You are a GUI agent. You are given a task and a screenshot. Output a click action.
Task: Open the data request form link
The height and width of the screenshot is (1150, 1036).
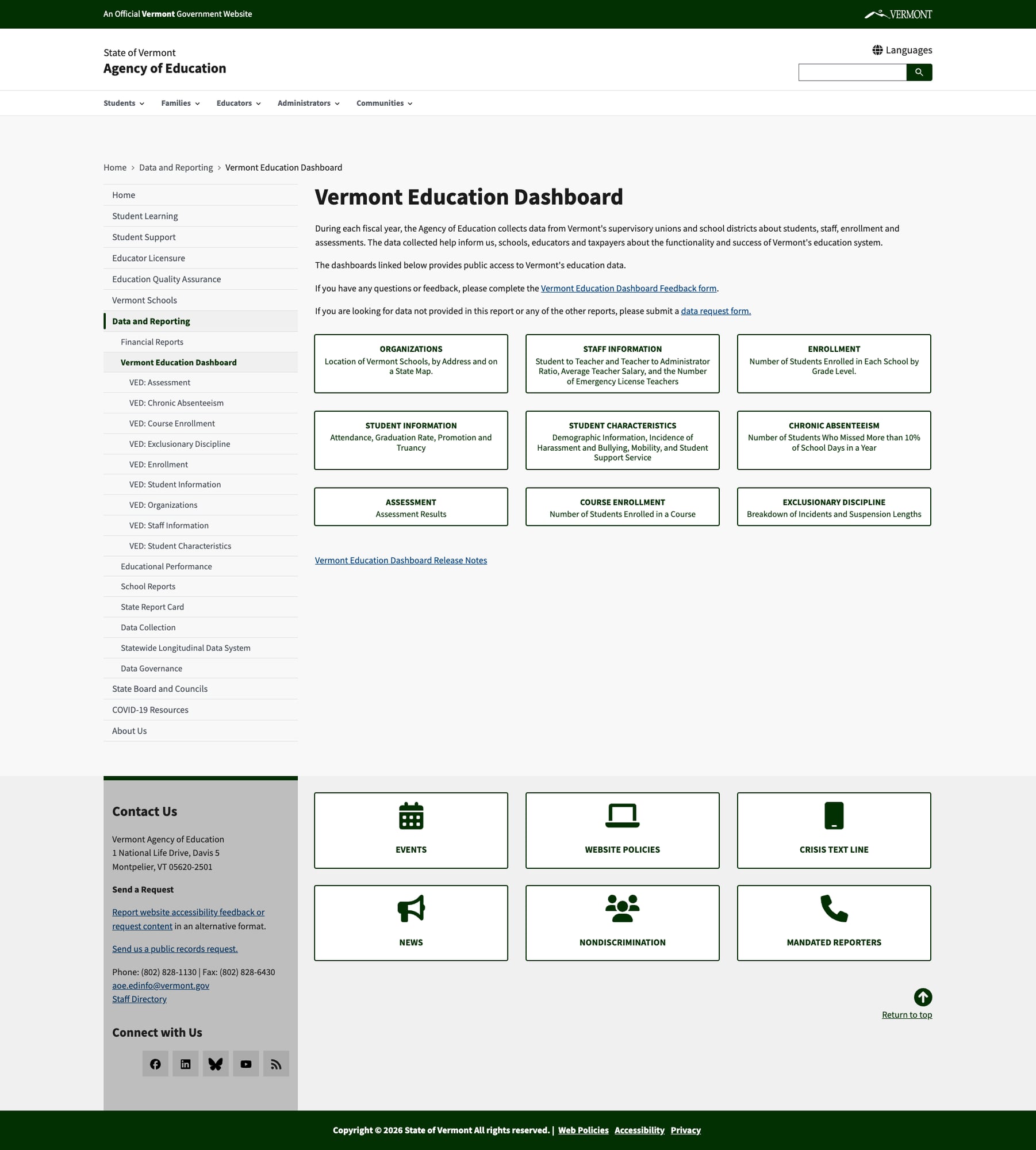[716, 311]
